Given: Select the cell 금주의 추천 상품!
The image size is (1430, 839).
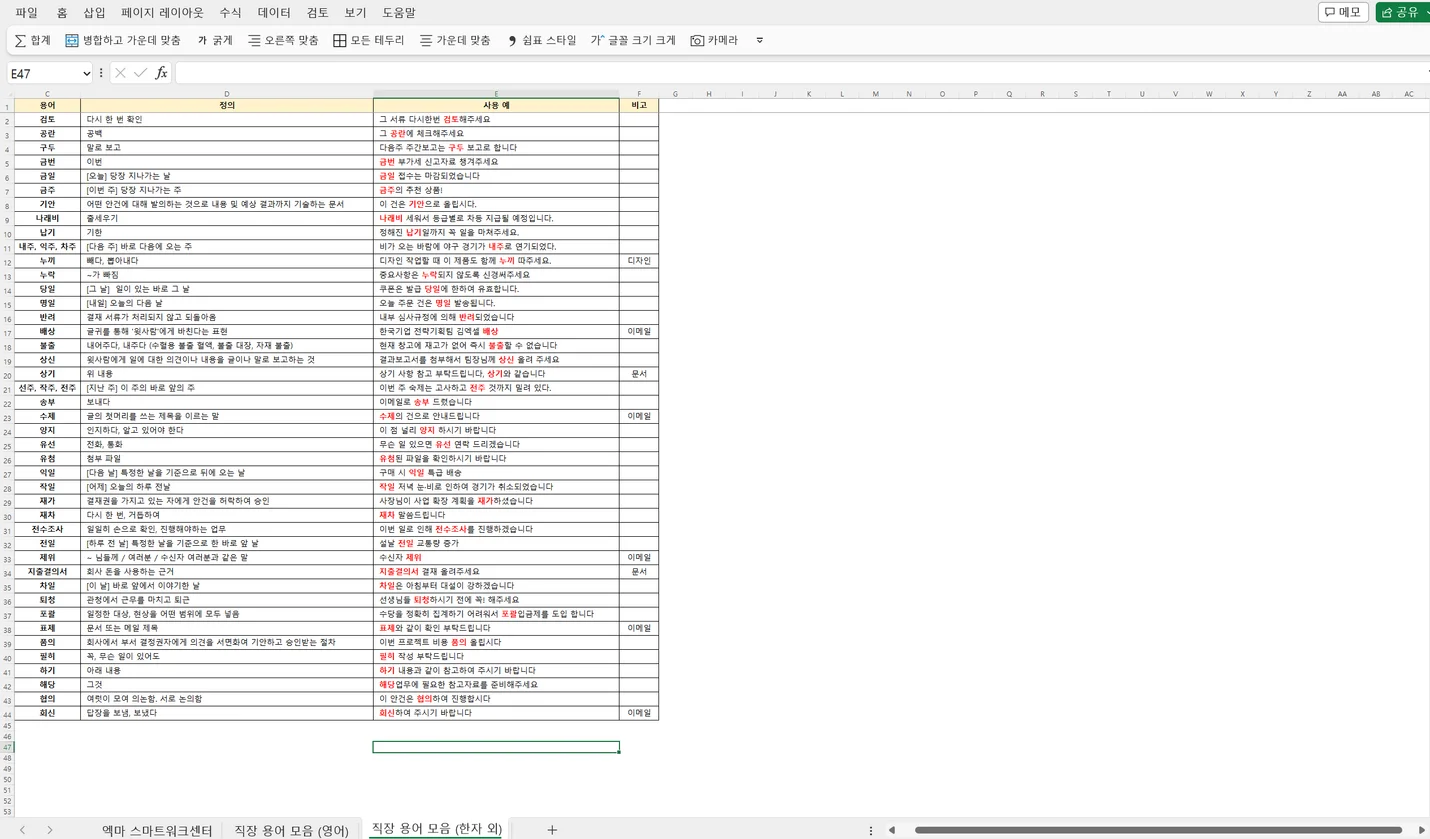Looking at the screenshot, I should pyautogui.click(x=496, y=190).
